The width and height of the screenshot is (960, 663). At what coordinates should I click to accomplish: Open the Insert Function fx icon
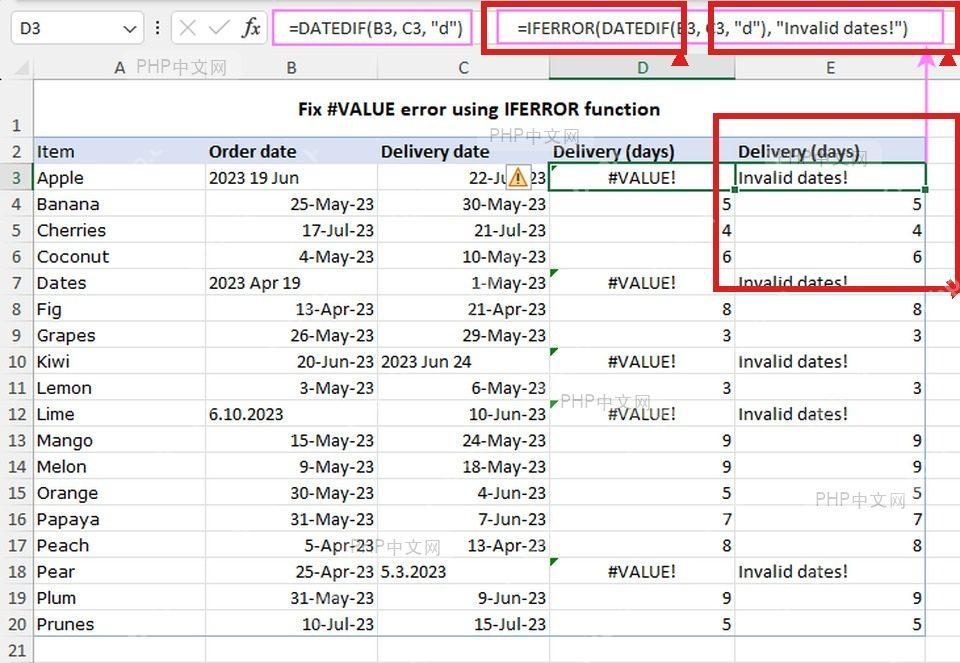251,28
